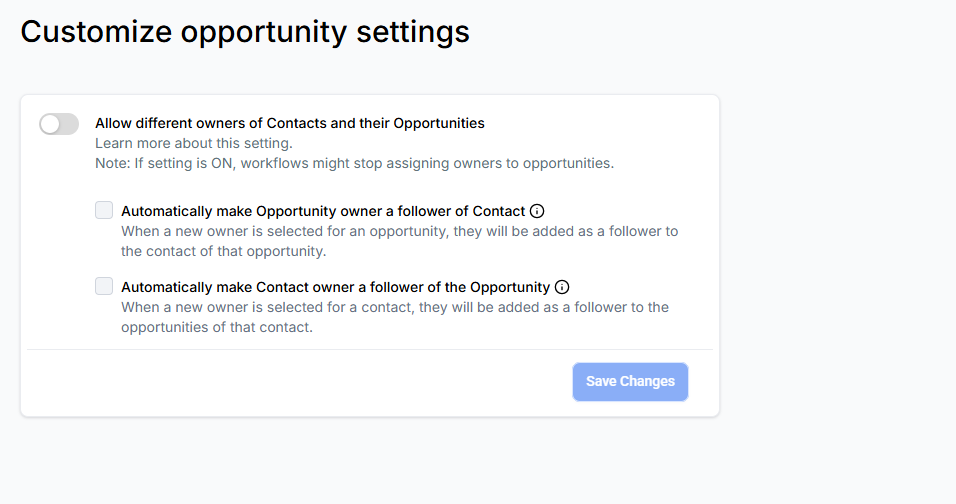This screenshot has height=504, width=956.
Task: Click empty footer area left of Save Changes
Action: click(x=300, y=382)
